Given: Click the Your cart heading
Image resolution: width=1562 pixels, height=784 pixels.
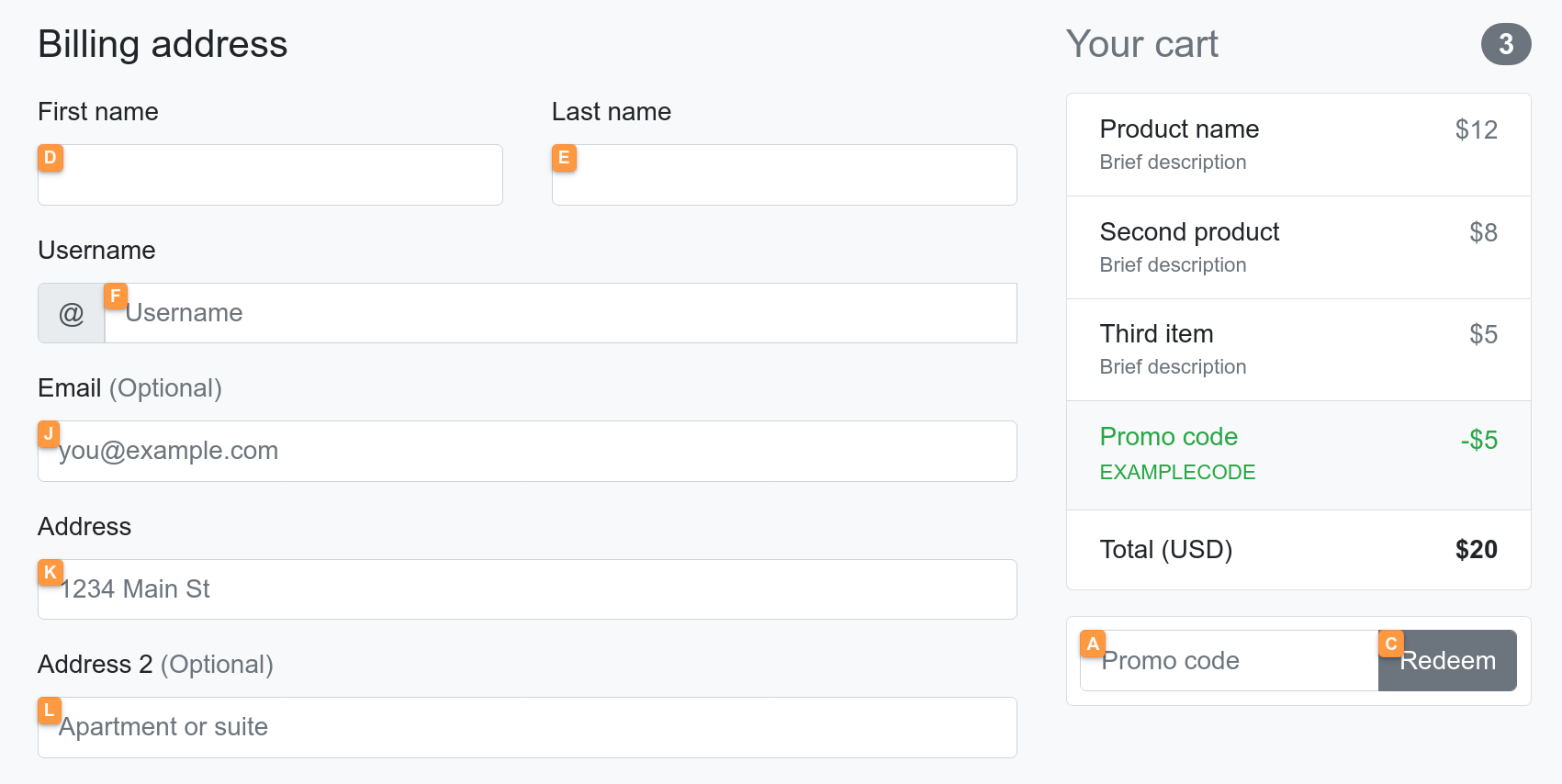Looking at the screenshot, I should [1141, 44].
